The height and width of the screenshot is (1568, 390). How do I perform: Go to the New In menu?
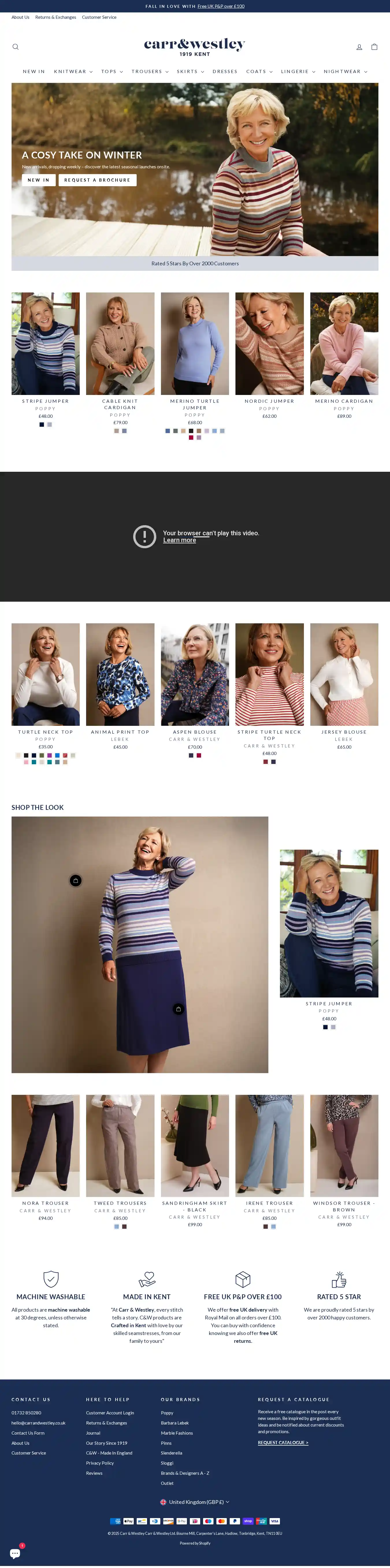coord(34,72)
